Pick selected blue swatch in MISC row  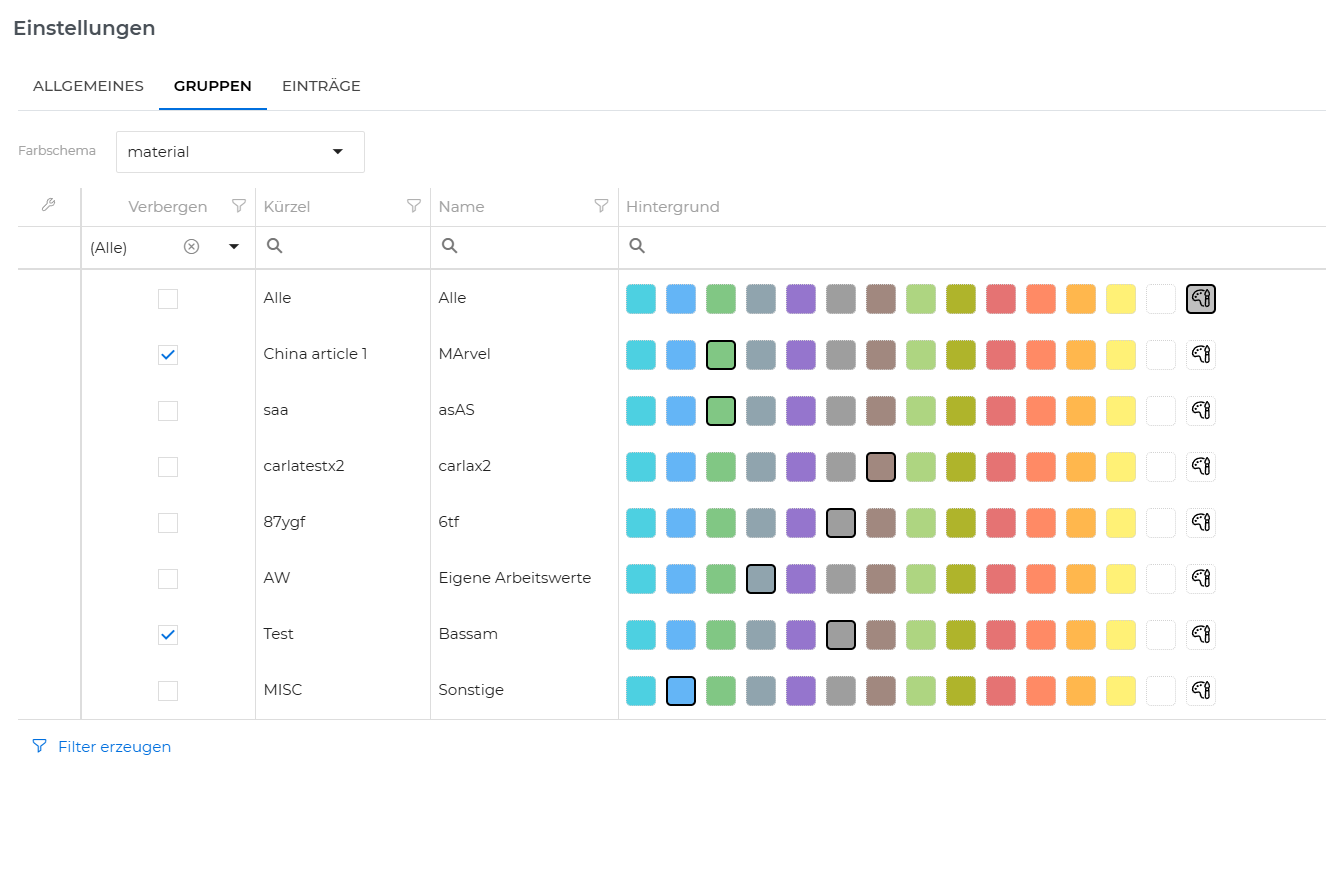[x=681, y=691]
